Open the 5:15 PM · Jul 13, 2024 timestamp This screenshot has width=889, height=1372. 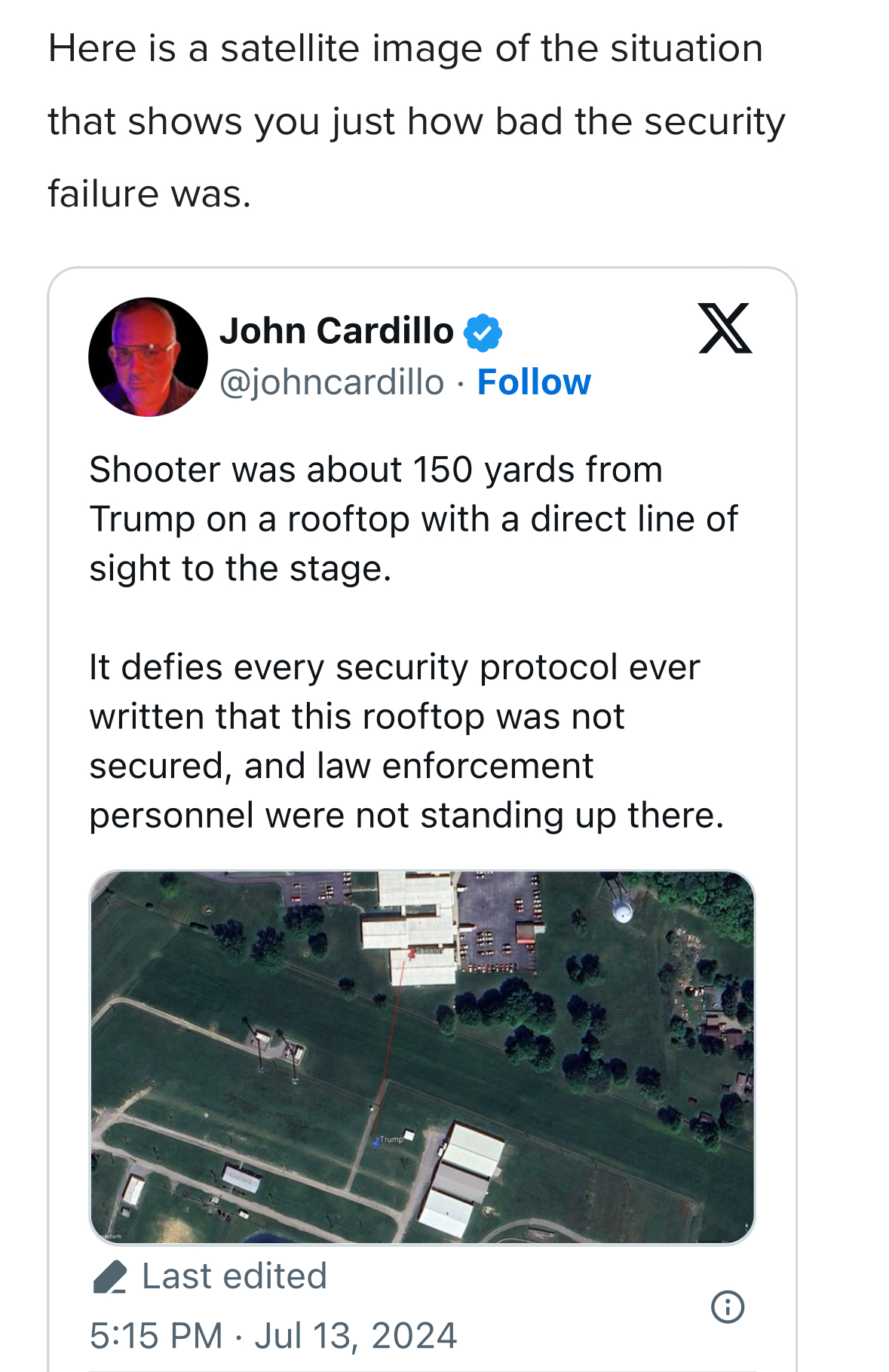[273, 1336]
